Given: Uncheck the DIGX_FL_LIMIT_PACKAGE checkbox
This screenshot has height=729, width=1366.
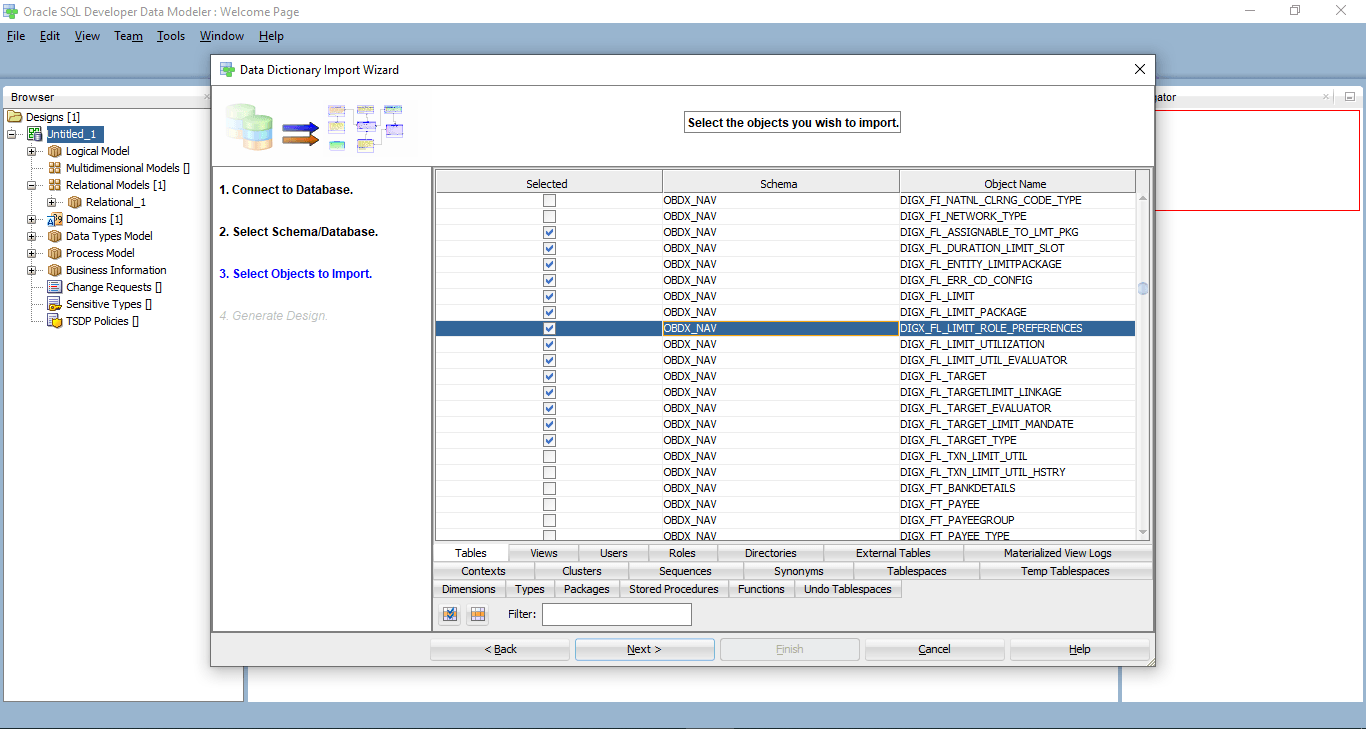Looking at the screenshot, I should click(549, 312).
